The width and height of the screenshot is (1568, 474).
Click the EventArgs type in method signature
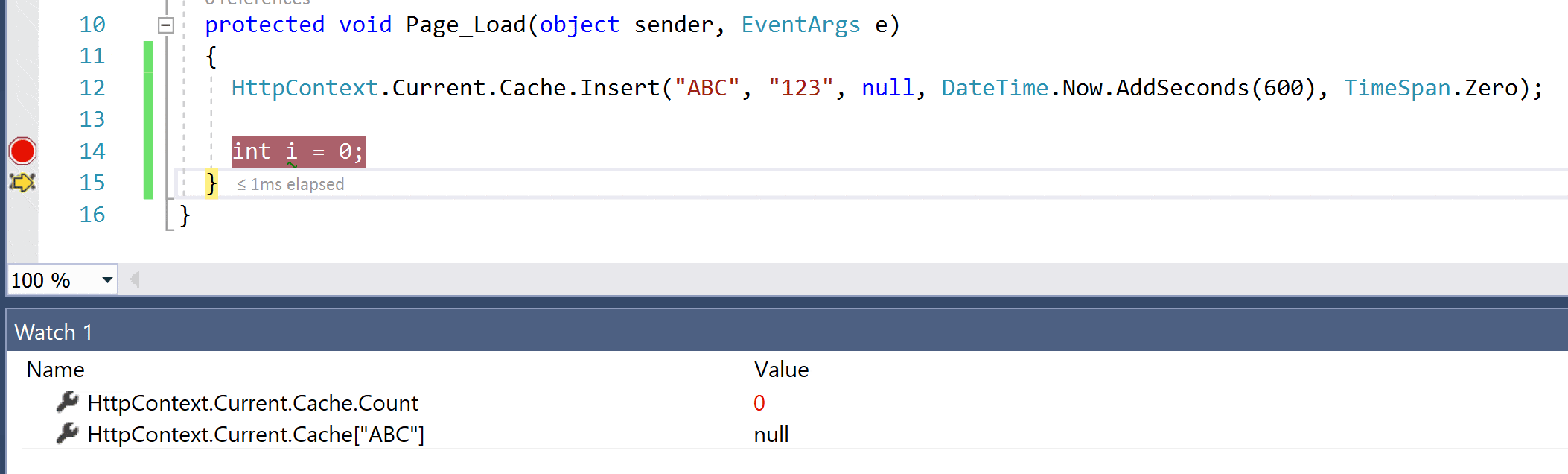(x=800, y=25)
